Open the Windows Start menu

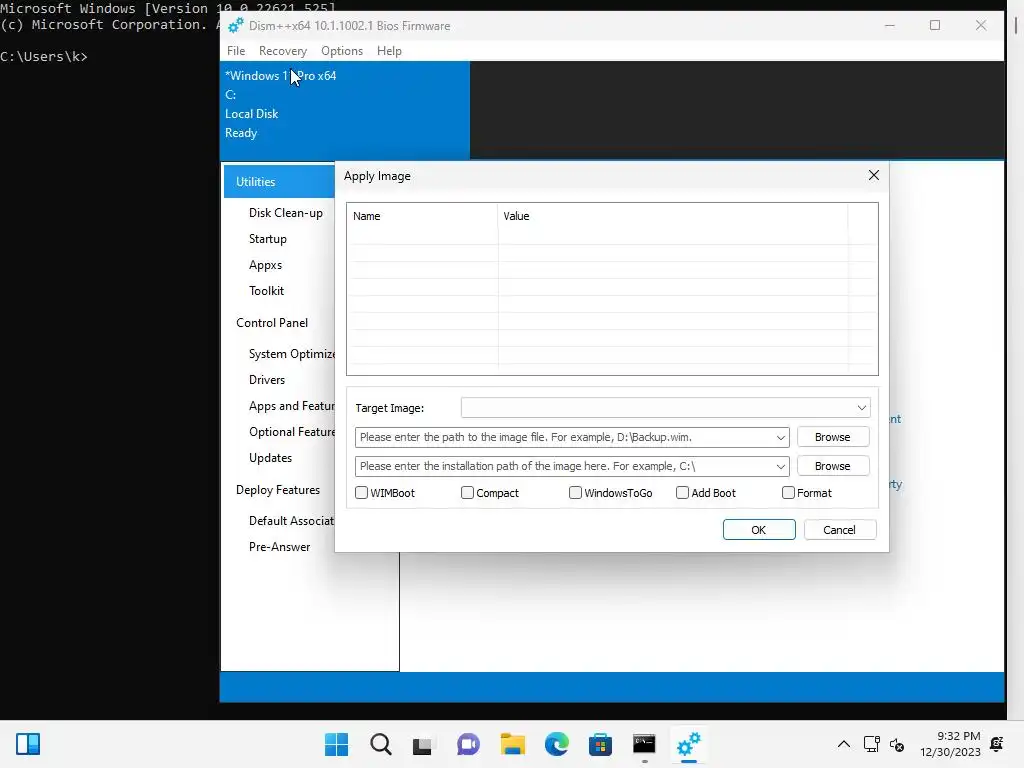[336, 744]
